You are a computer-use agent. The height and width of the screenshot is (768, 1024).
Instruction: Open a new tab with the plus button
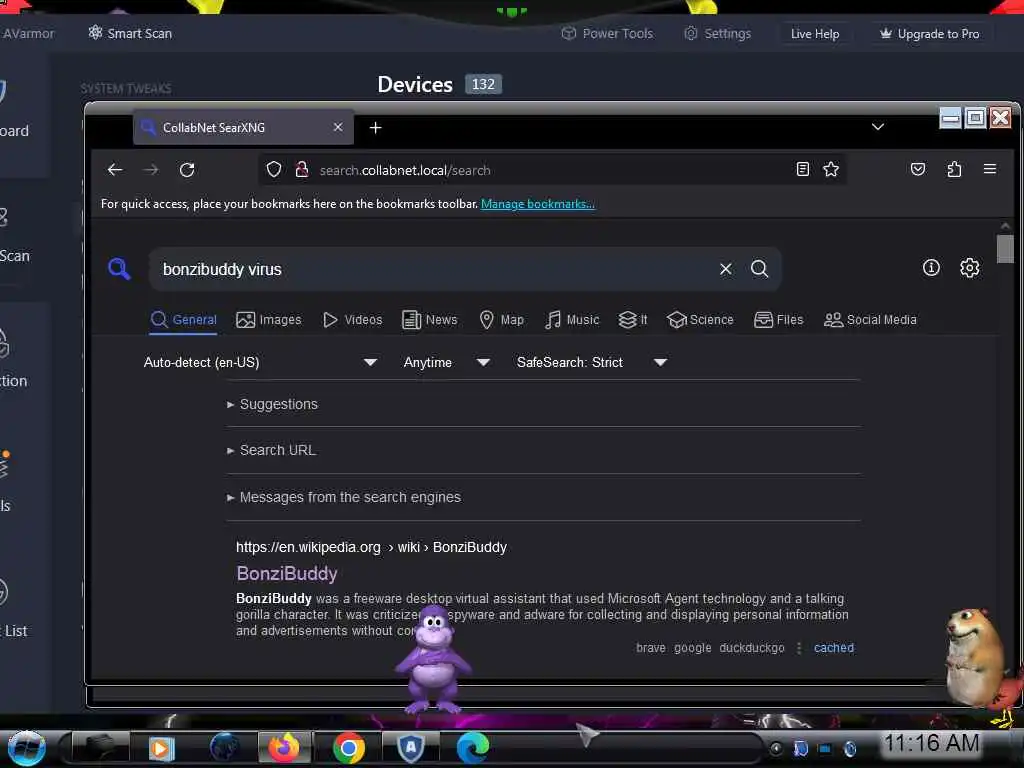pyautogui.click(x=376, y=127)
